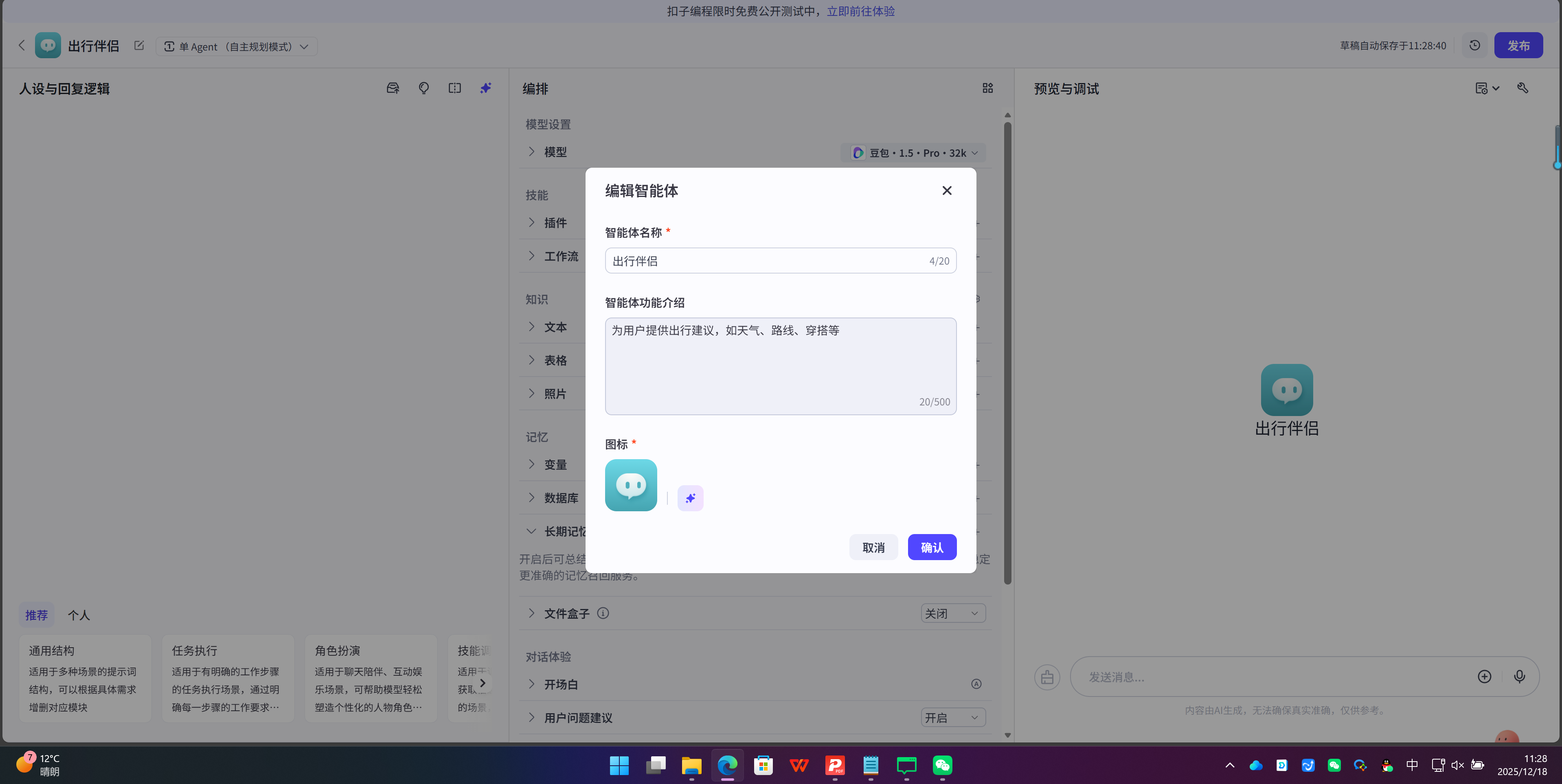Click the AI prompt optimize sparkle icon
Viewport: 1562px width, 784px height.
click(485, 88)
